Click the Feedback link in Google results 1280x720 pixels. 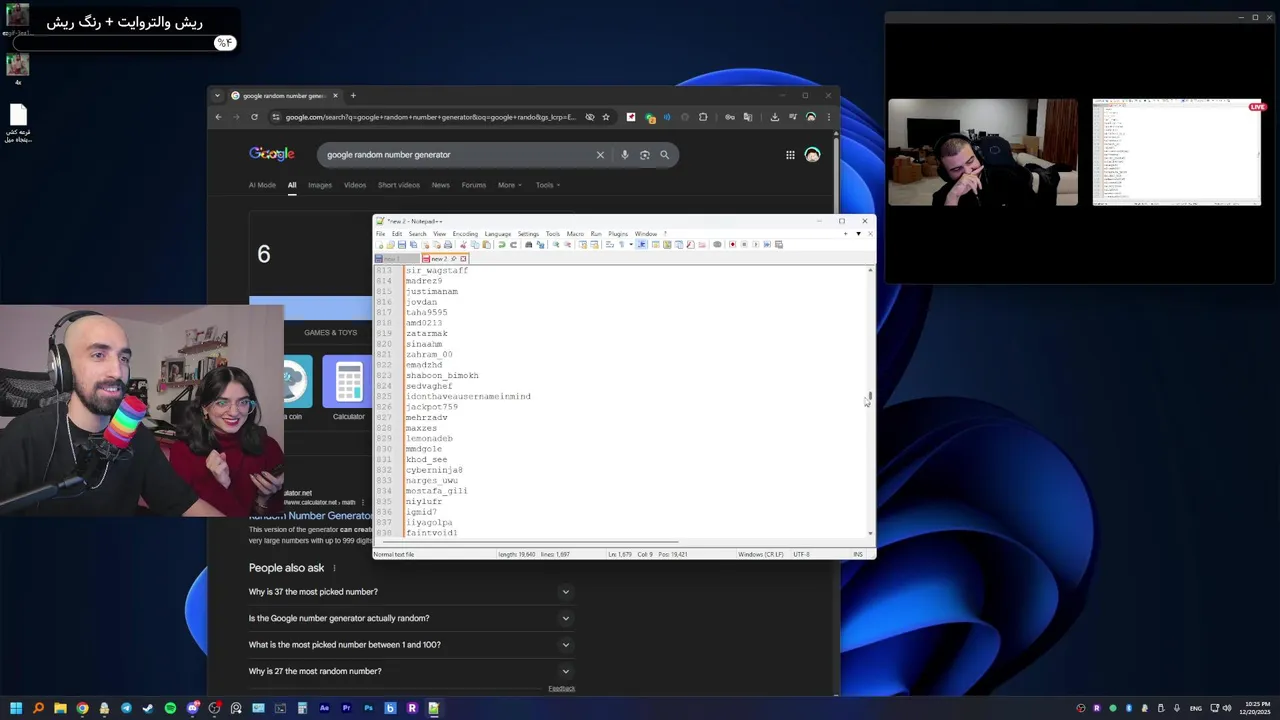pos(562,688)
